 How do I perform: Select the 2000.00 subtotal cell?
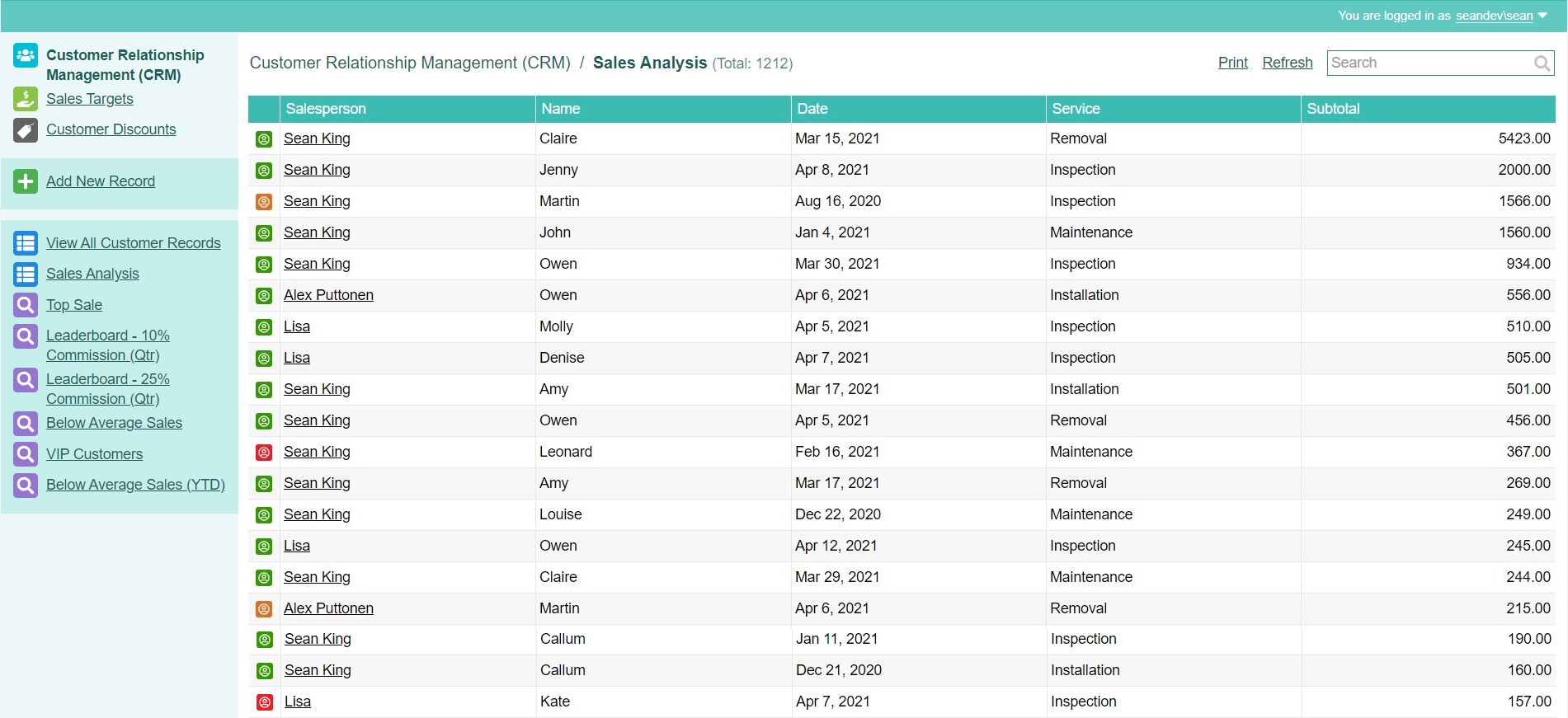1428,170
